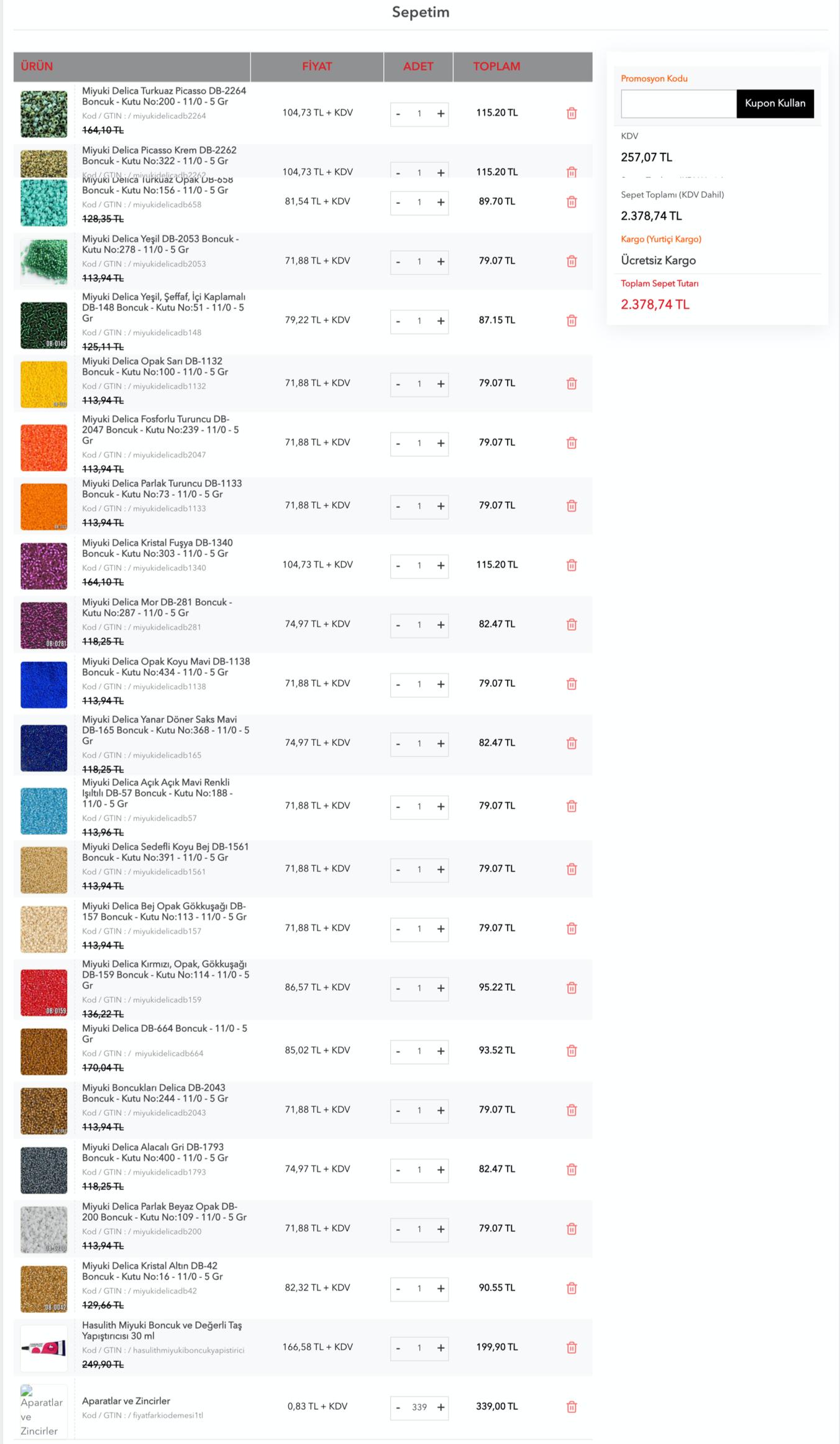Open the Parlak Beyaz Opak DB-200 thumbnail
The image size is (840, 1444).
43,1230
